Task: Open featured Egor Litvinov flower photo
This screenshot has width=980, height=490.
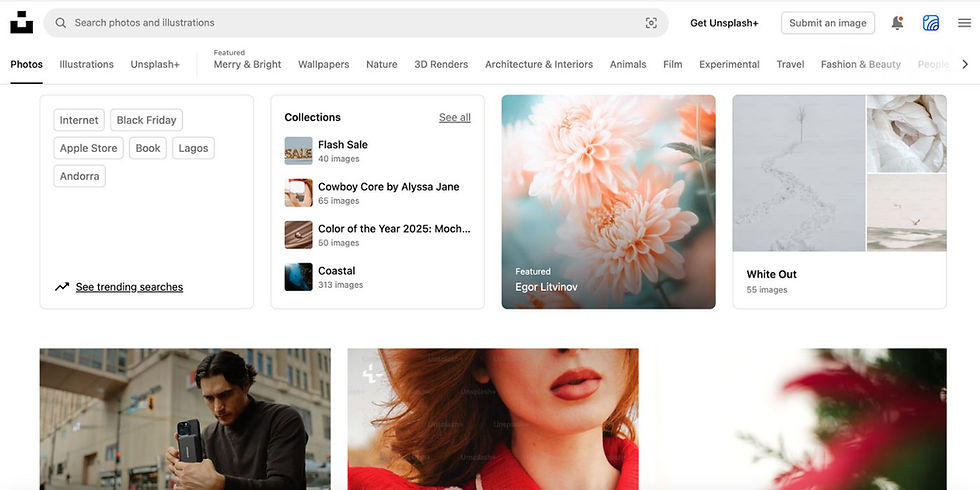Action: 608,202
